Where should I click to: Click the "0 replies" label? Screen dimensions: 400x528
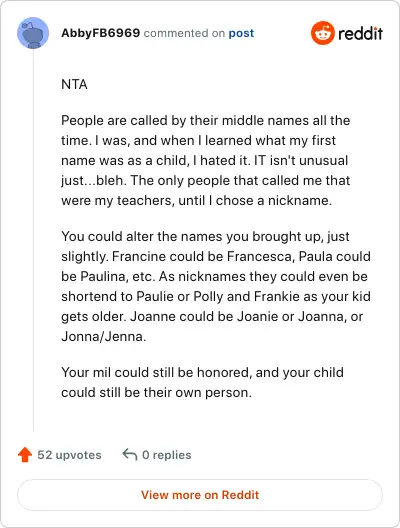[167, 455]
